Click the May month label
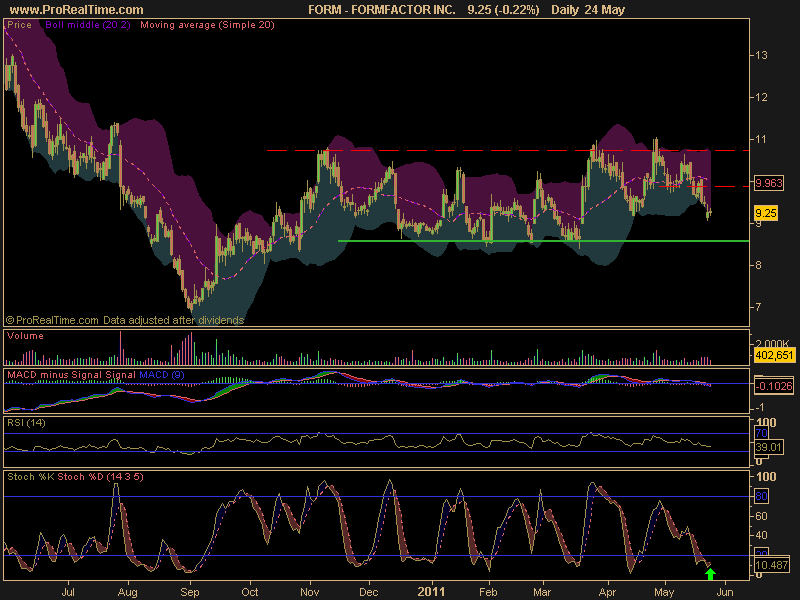Image resolution: width=800 pixels, height=600 pixels. point(664,592)
